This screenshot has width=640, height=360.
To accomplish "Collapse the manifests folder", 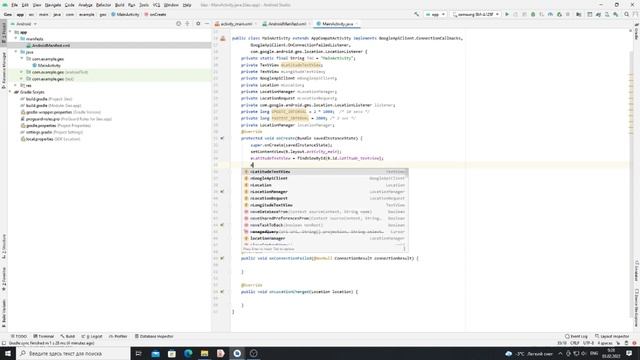I will 16,38.
